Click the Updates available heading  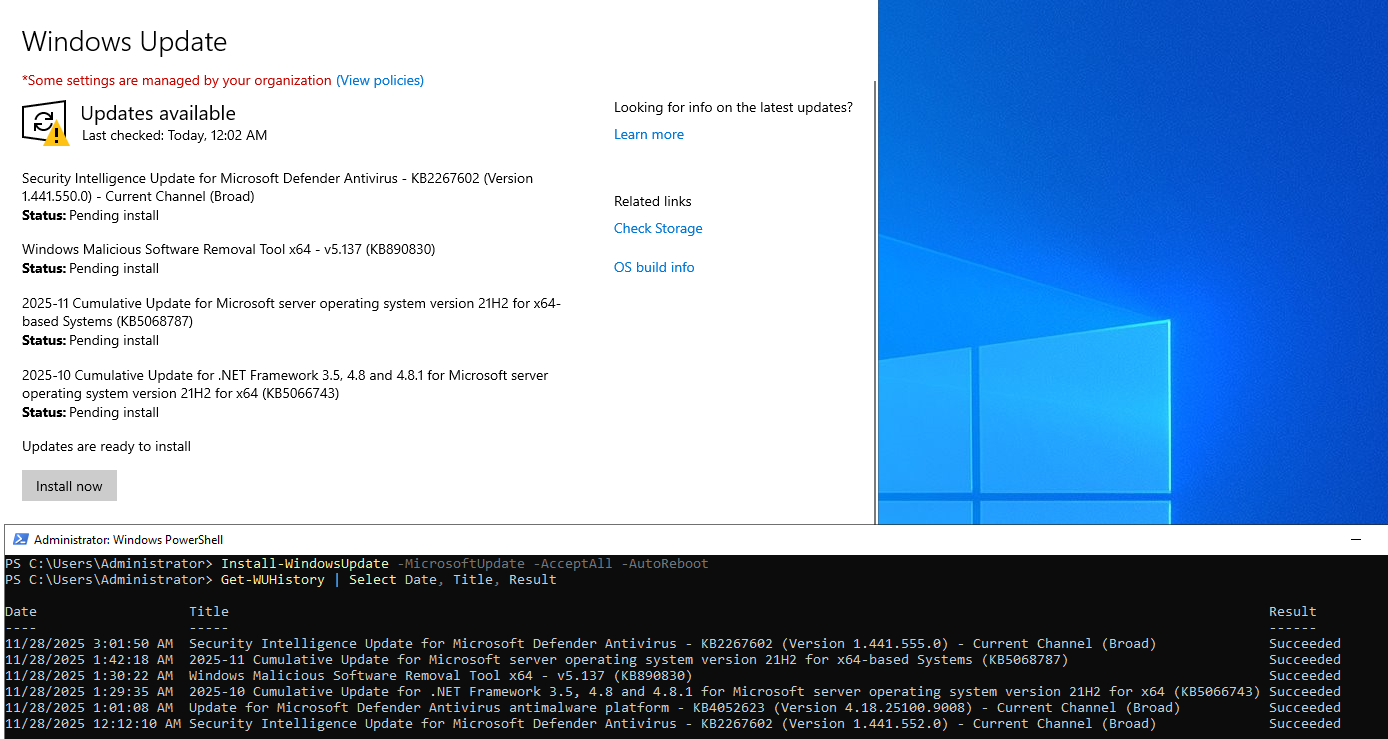[x=158, y=113]
